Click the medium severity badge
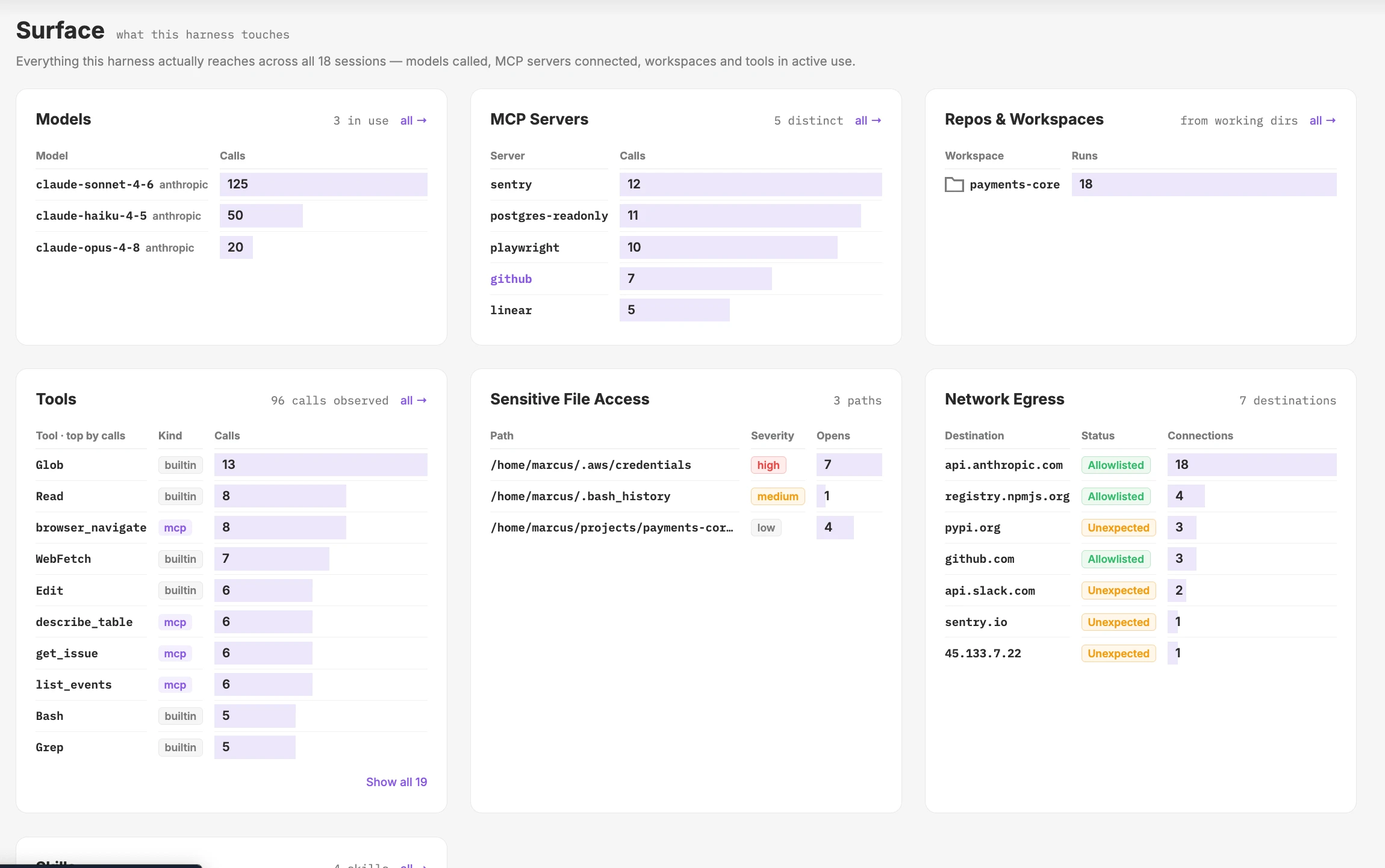The image size is (1385, 868). [x=777, y=496]
